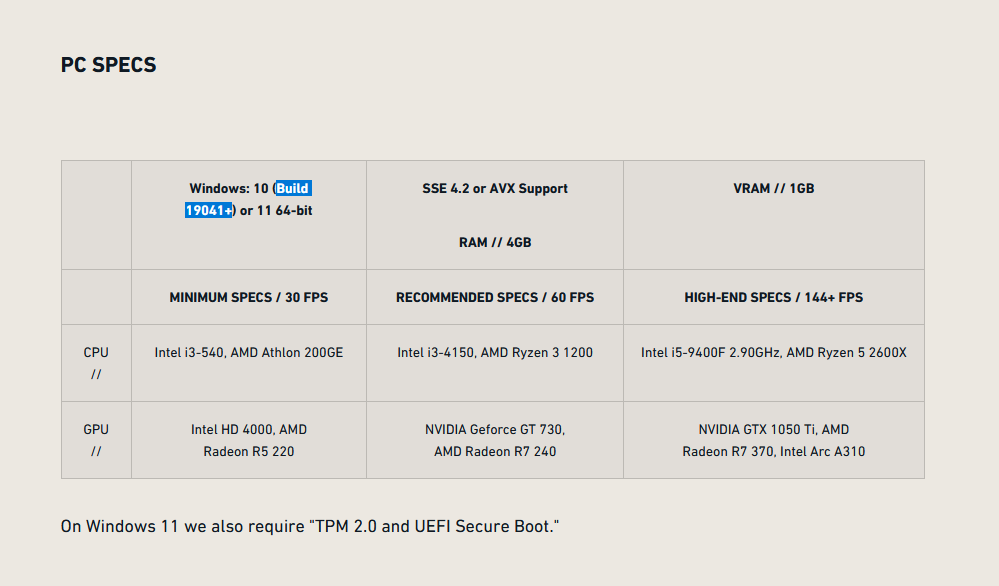The height and width of the screenshot is (586, 999).
Task: Click the PC SPECS heading
Action: click(108, 65)
